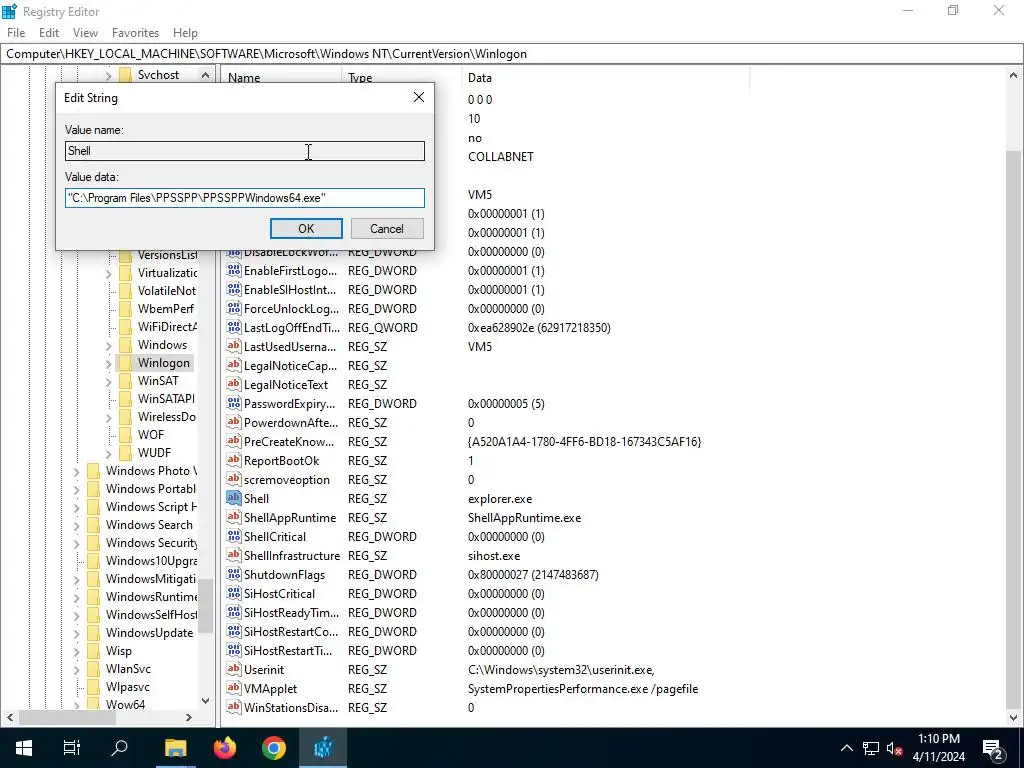Click the Registry Editor taskbar icon
1024x768 pixels.
[323, 748]
